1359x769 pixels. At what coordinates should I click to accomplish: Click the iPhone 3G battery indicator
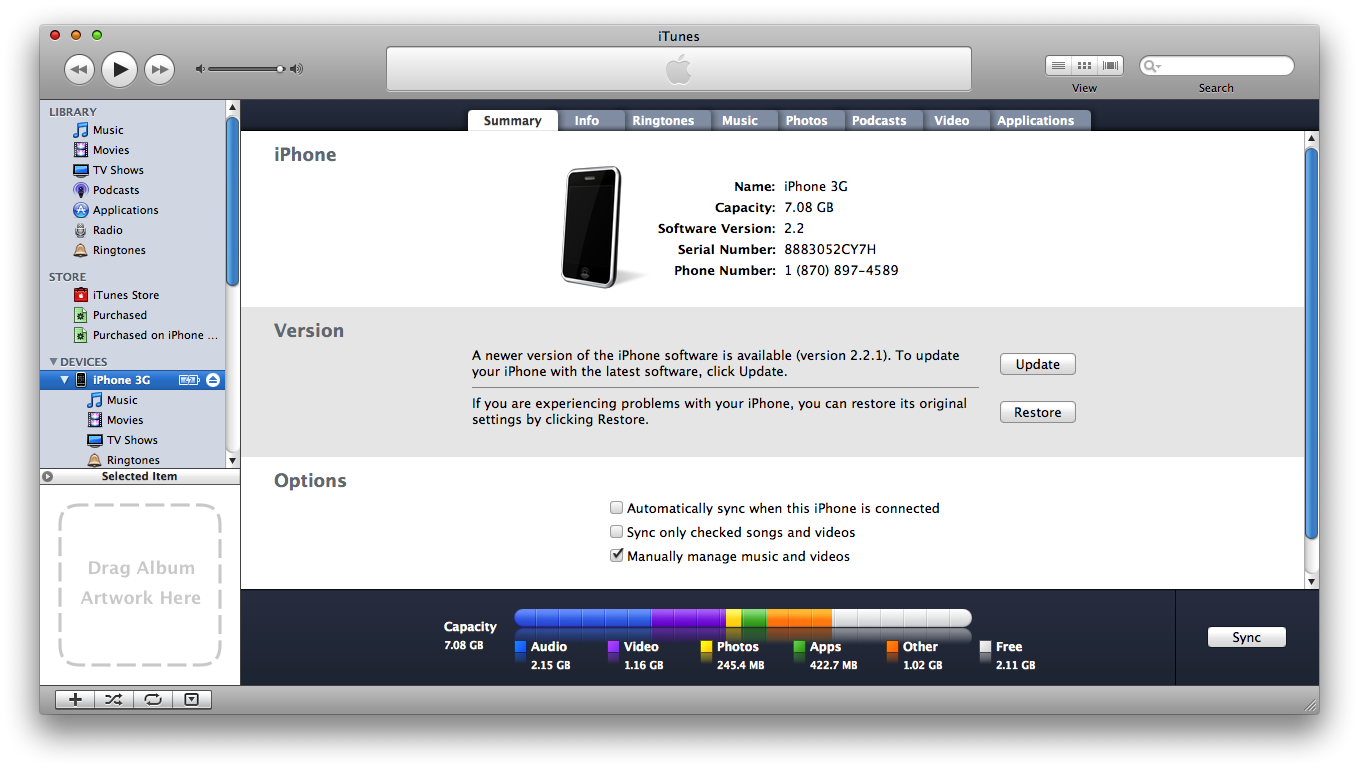(x=189, y=380)
